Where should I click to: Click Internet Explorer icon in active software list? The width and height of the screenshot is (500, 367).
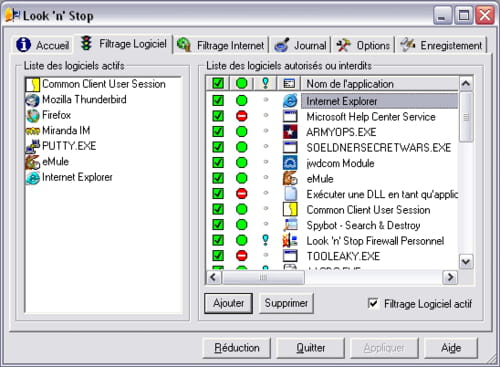pyautogui.click(x=33, y=177)
